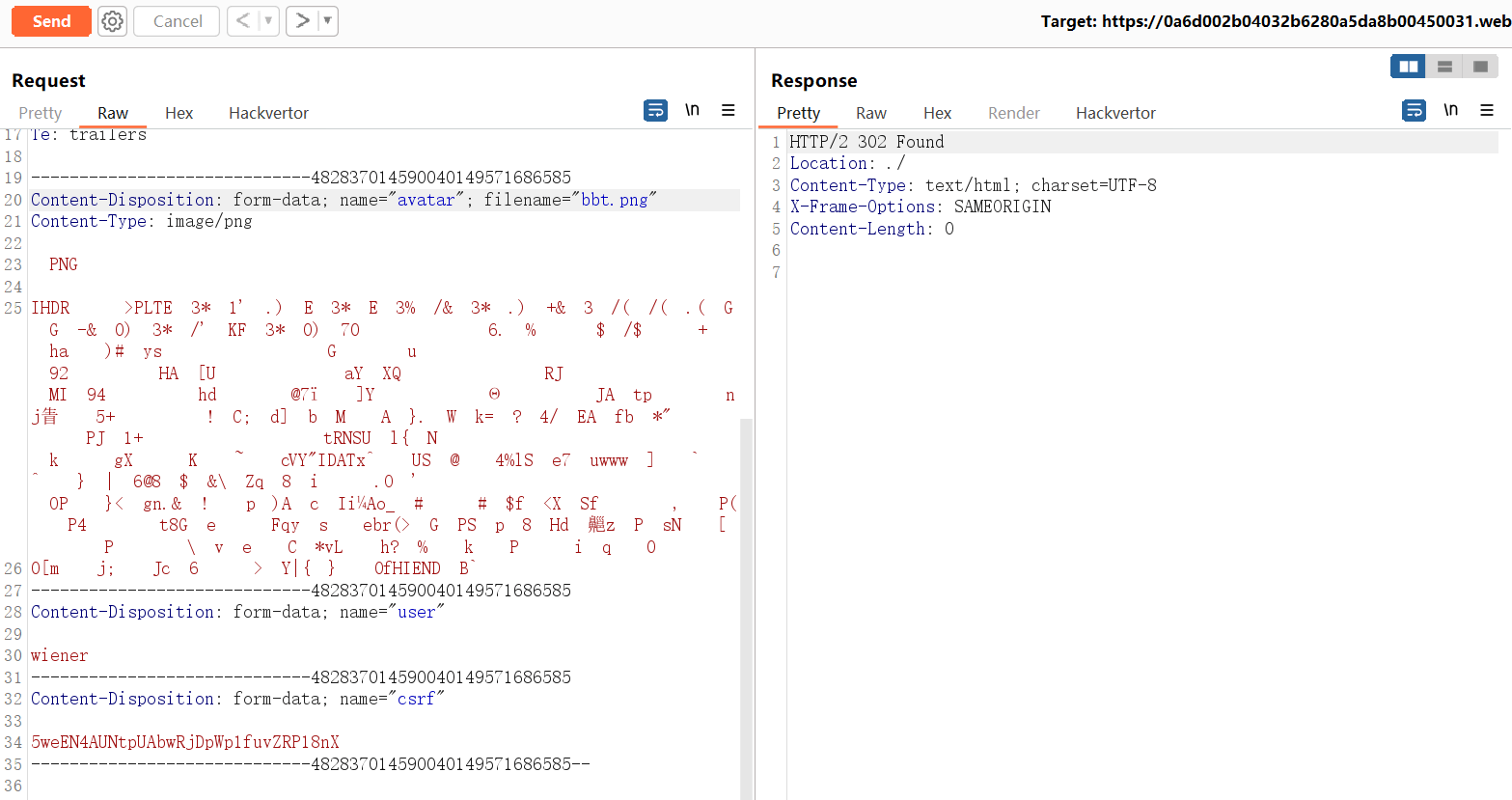Toggle word wrap in the Response panel
Screen dimensions: 1512x800
point(1414,111)
